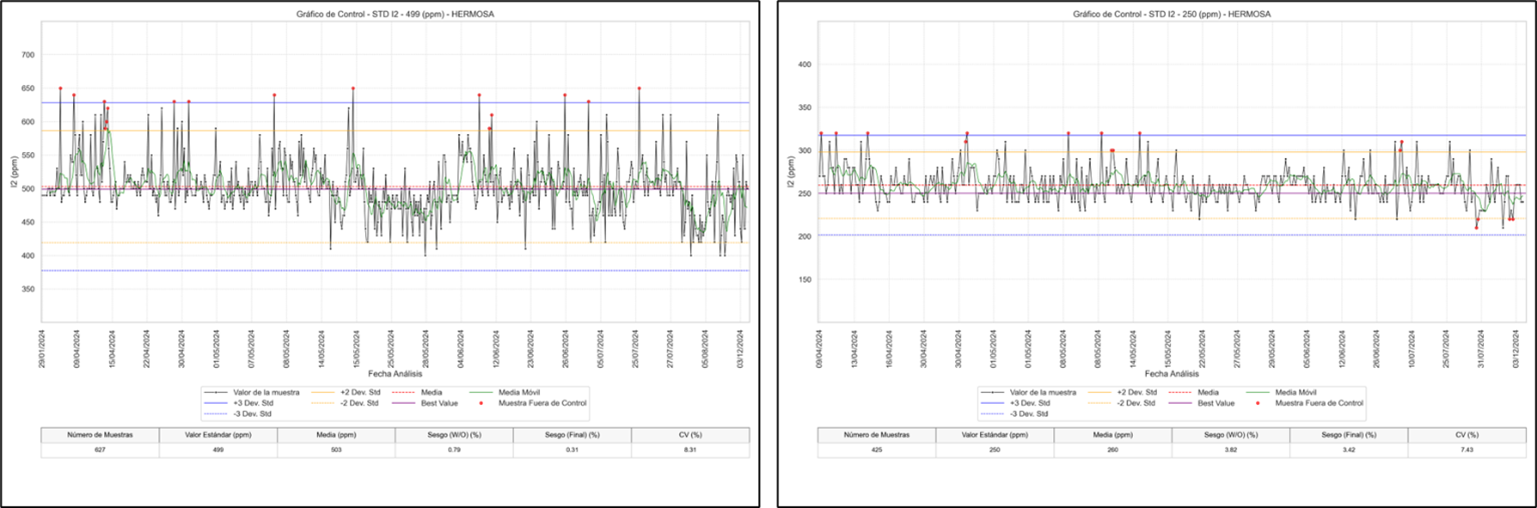Click 'Media (ppm)' header in right table
The width and height of the screenshot is (1537, 508).
pos(1113,435)
